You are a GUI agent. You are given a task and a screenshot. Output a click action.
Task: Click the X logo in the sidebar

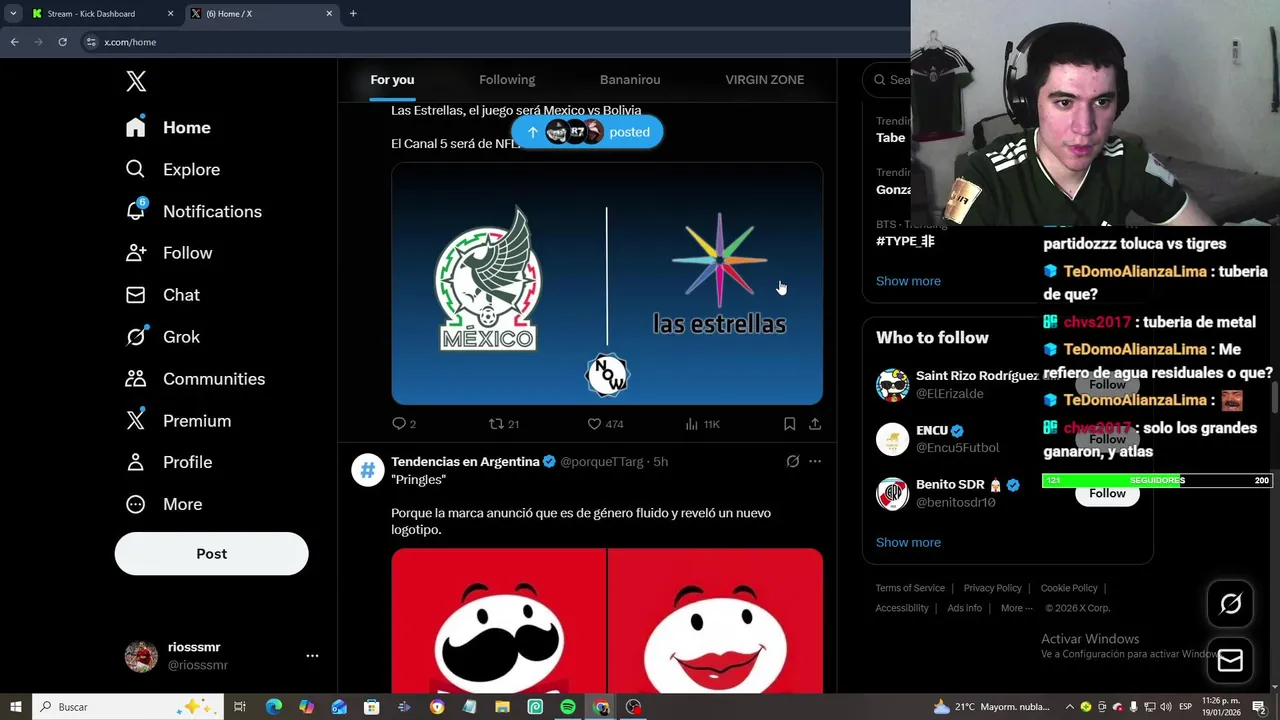(136, 81)
